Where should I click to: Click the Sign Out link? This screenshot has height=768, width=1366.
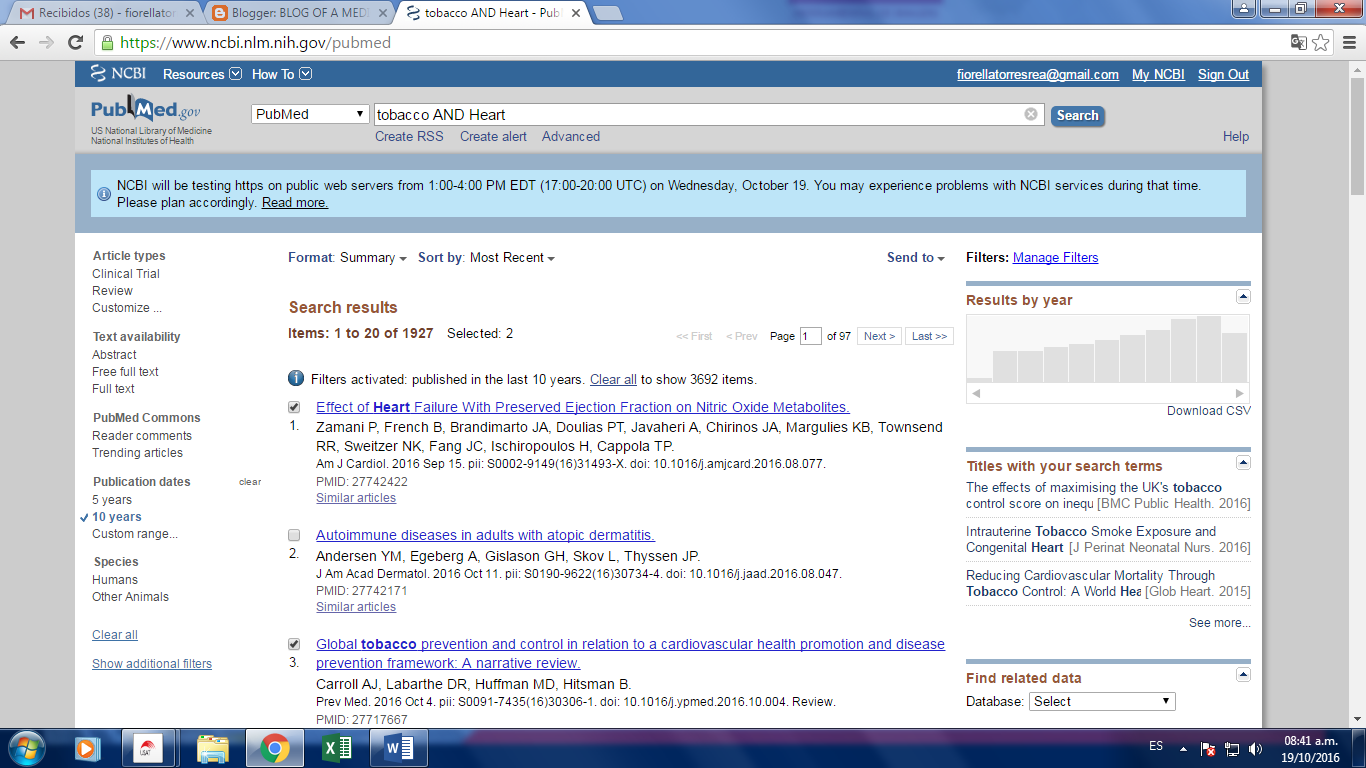pos(1223,74)
